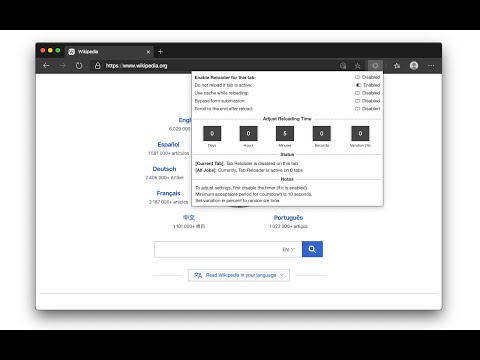Open the browser three-dot settings menu
This screenshot has height=360, width=480.
(x=431, y=66)
